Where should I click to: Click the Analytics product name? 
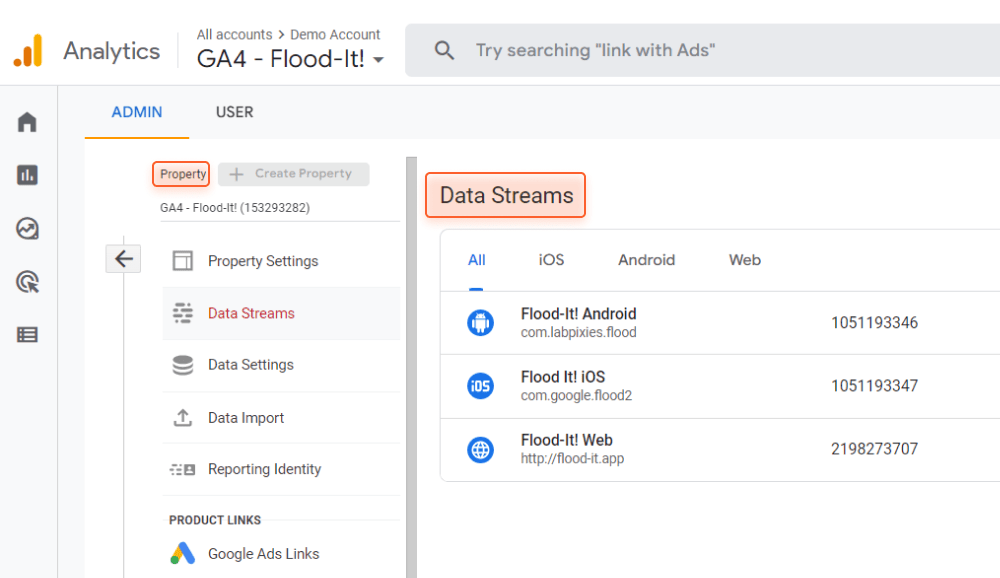(x=112, y=51)
